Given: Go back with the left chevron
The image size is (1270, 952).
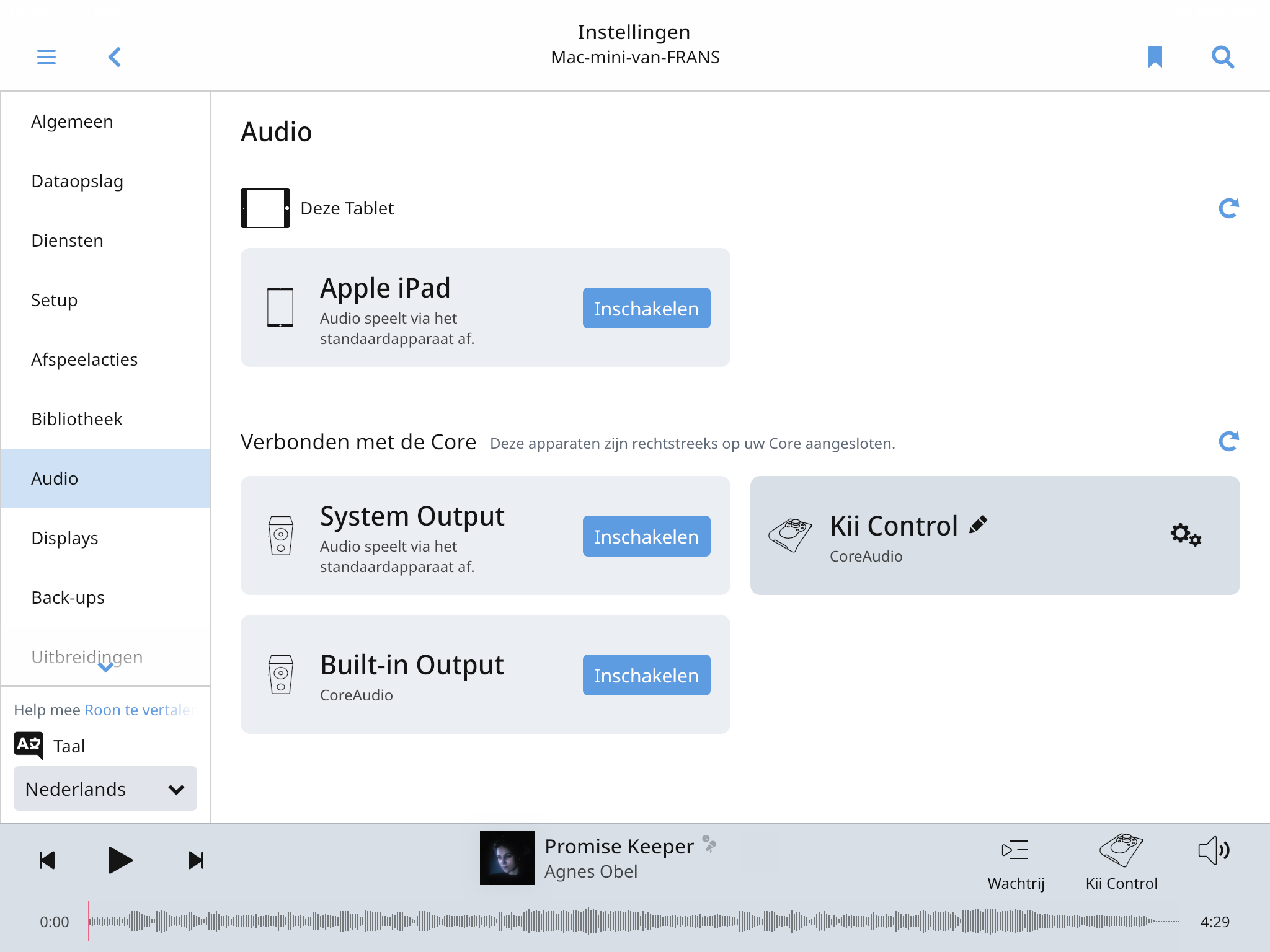Looking at the screenshot, I should click(x=115, y=57).
